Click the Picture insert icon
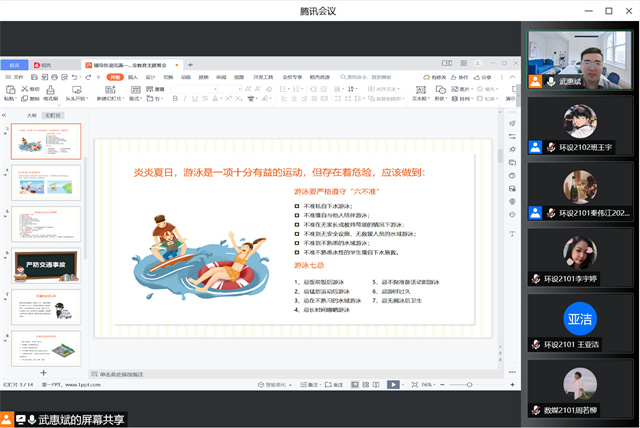 point(455,89)
